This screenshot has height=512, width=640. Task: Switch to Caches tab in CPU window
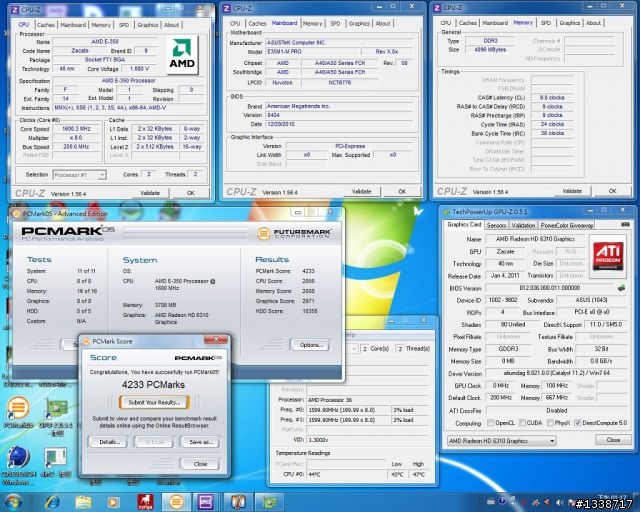coord(46,25)
